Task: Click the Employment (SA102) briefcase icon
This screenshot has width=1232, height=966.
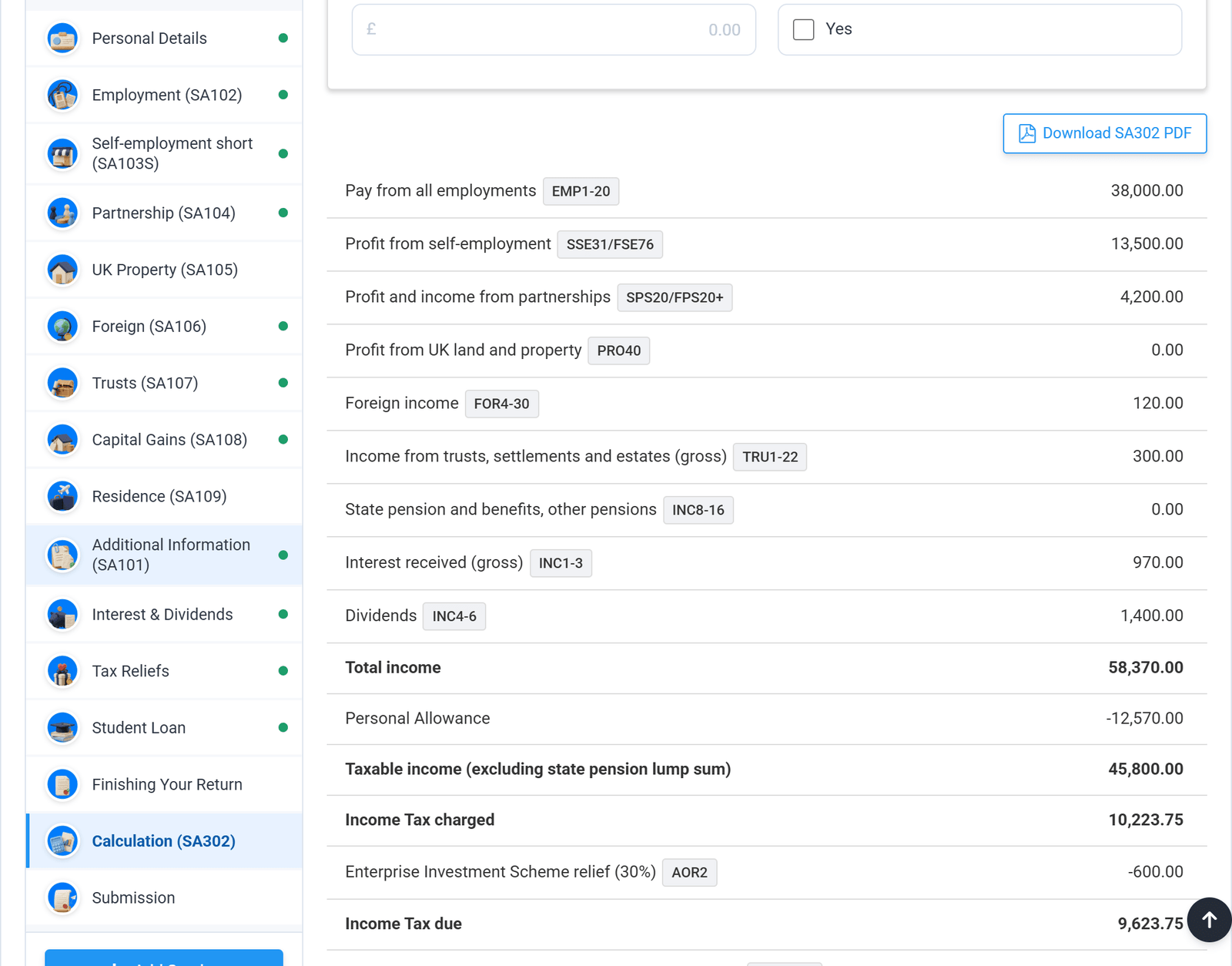Action: pos(62,95)
